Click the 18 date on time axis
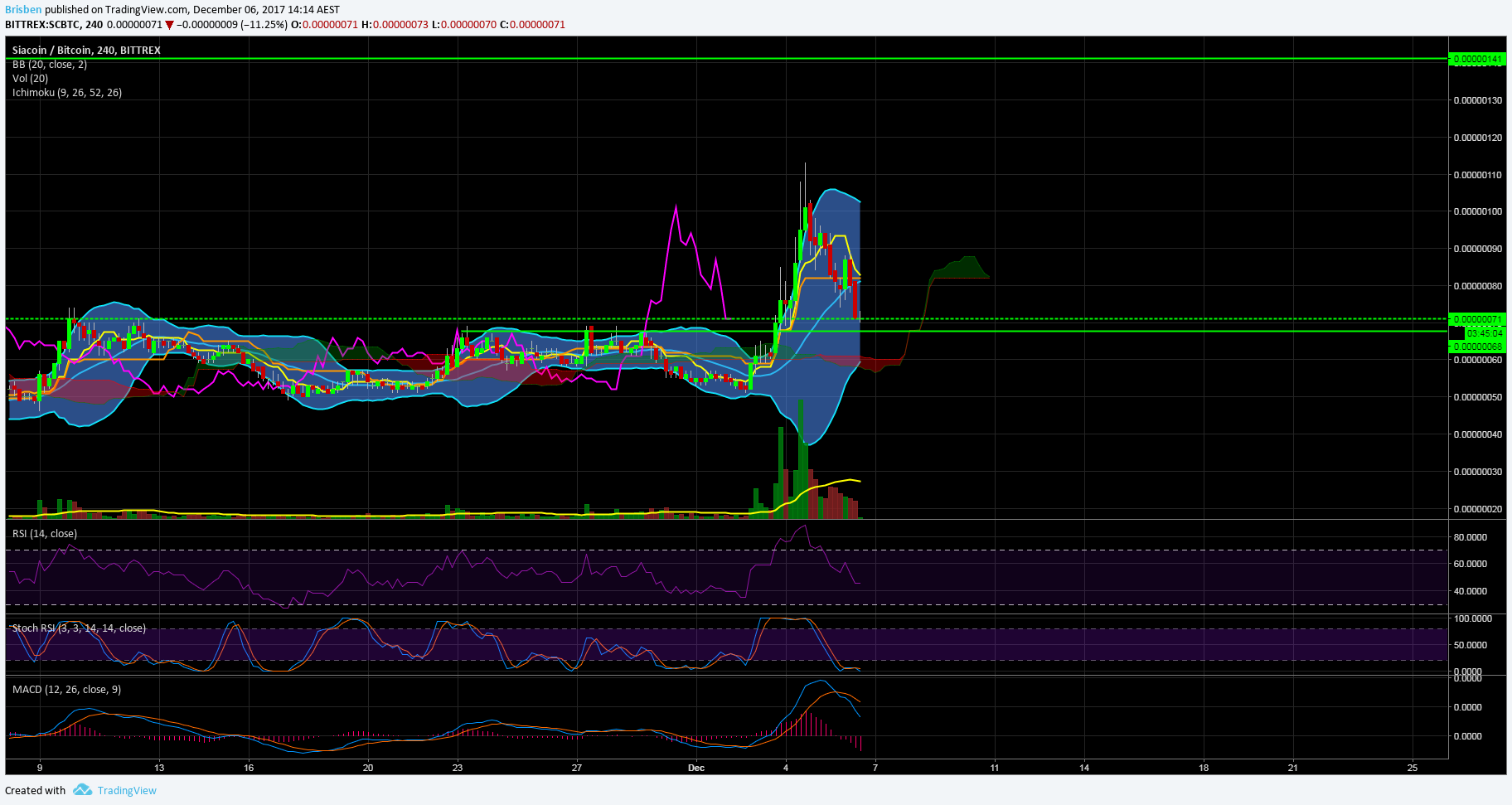The image size is (1512, 805). click(x=1204, y=768)
